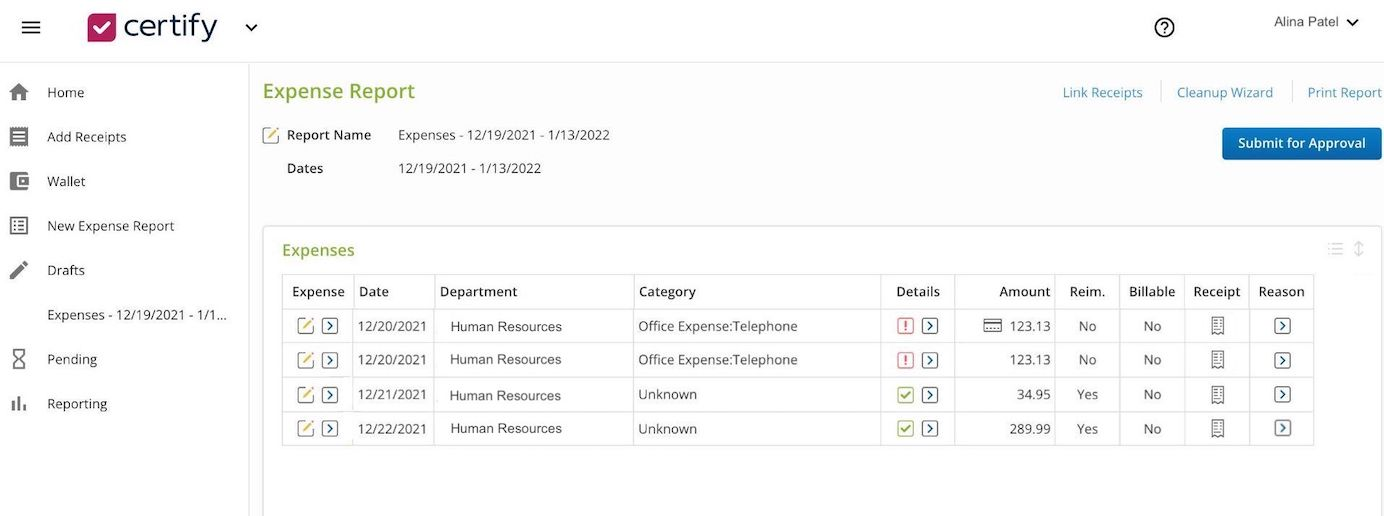The height and width of the screenshot is (516, 1384).
Task: Click the credit card icon beside 123.13
Action: [x=992, y=326]
